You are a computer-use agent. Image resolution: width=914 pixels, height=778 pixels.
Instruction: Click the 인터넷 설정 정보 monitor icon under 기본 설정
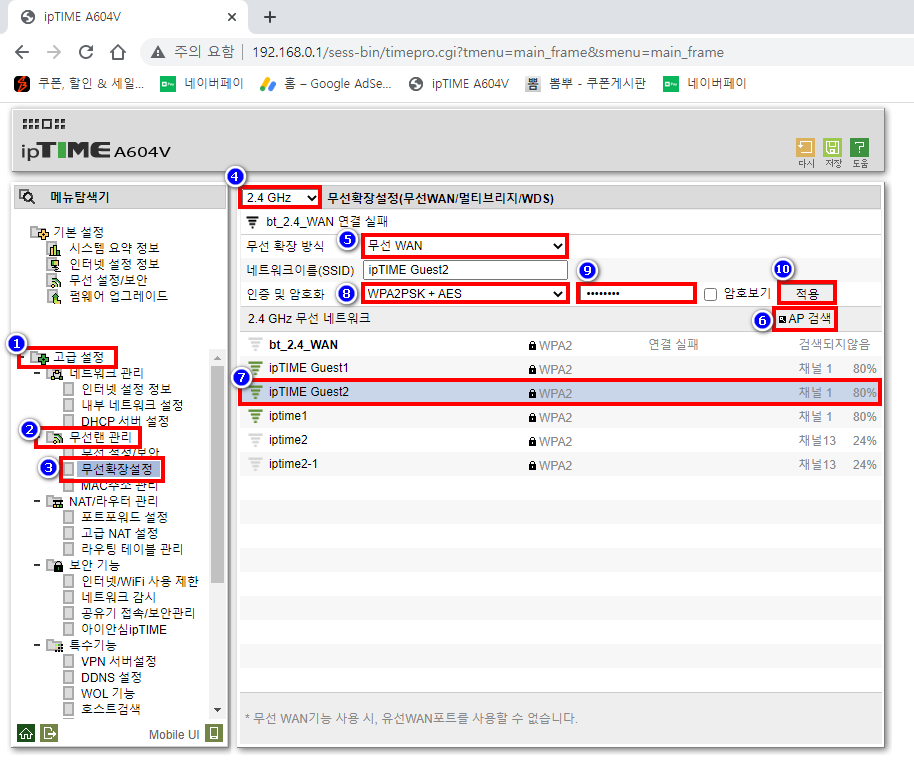(55, 265)
